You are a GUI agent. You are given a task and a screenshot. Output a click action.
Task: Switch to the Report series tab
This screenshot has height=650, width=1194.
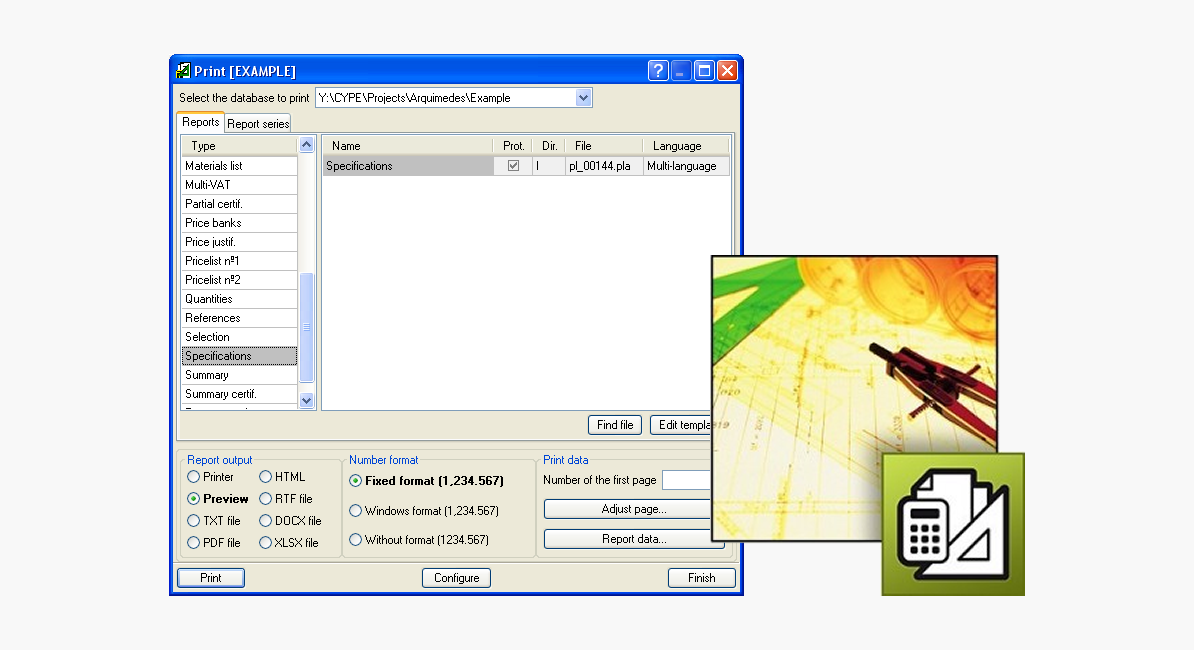(258, 123)
